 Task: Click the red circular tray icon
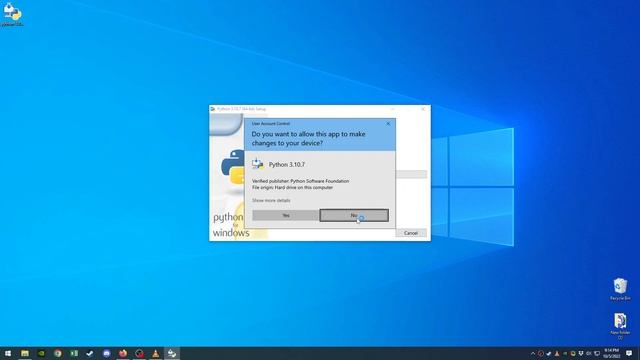click(541, 353)
